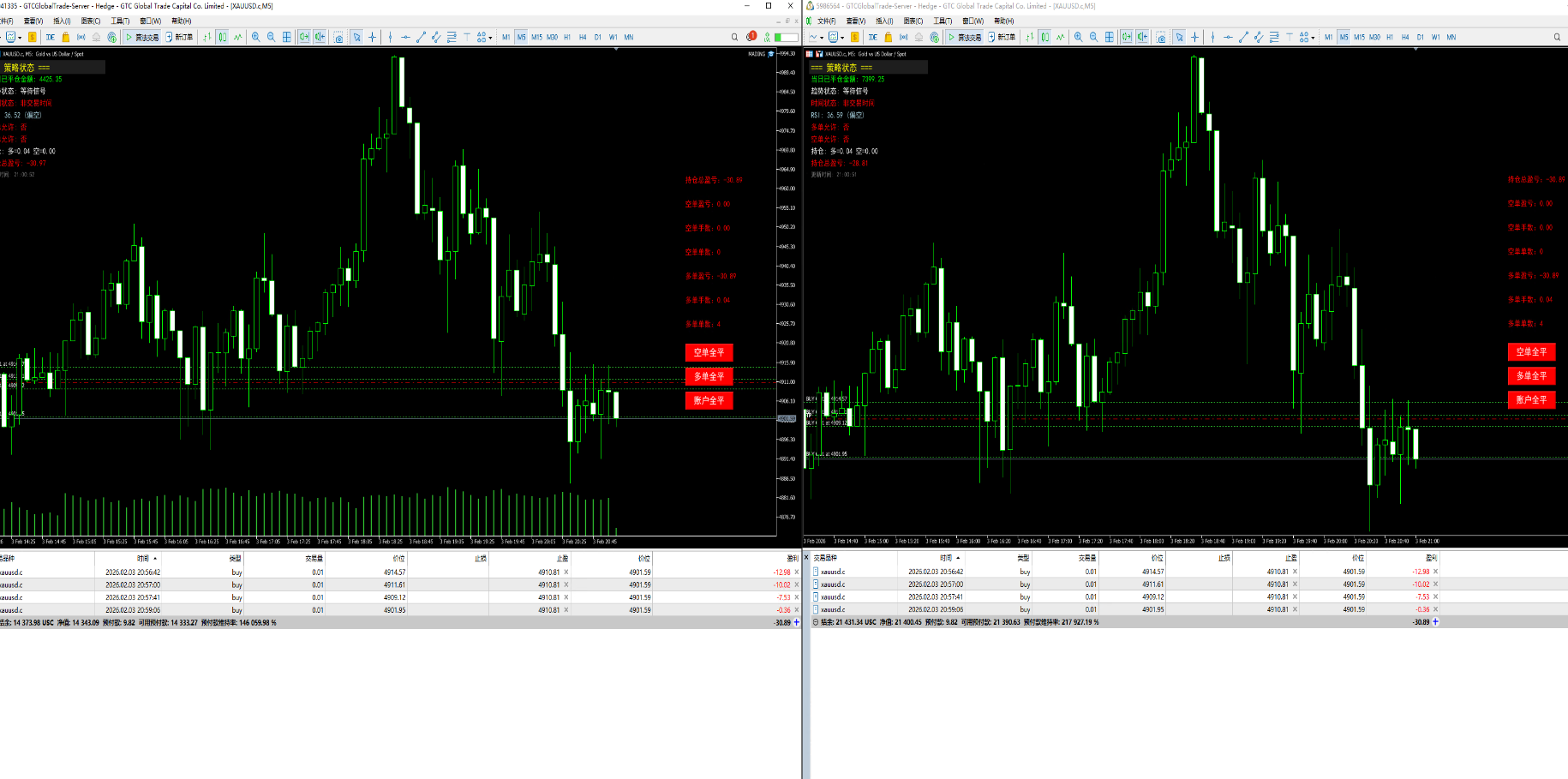Open the search magnifier in left window
1568x779 pixels.
pyautogui.click(x=734, y=37)
